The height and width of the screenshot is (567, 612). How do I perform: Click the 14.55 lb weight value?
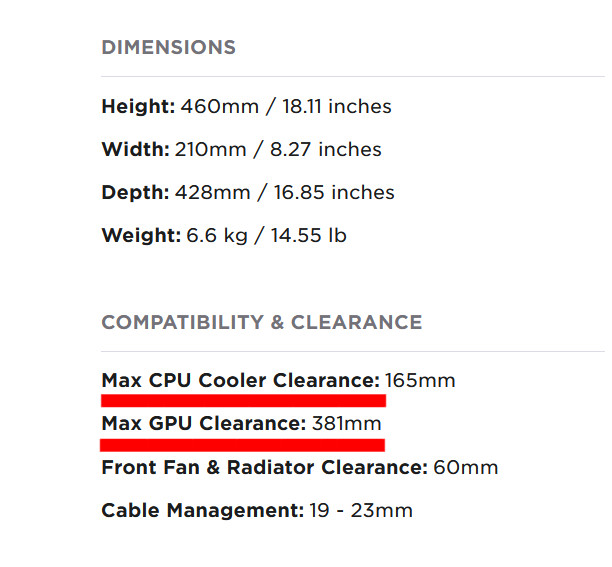(309, 236)
